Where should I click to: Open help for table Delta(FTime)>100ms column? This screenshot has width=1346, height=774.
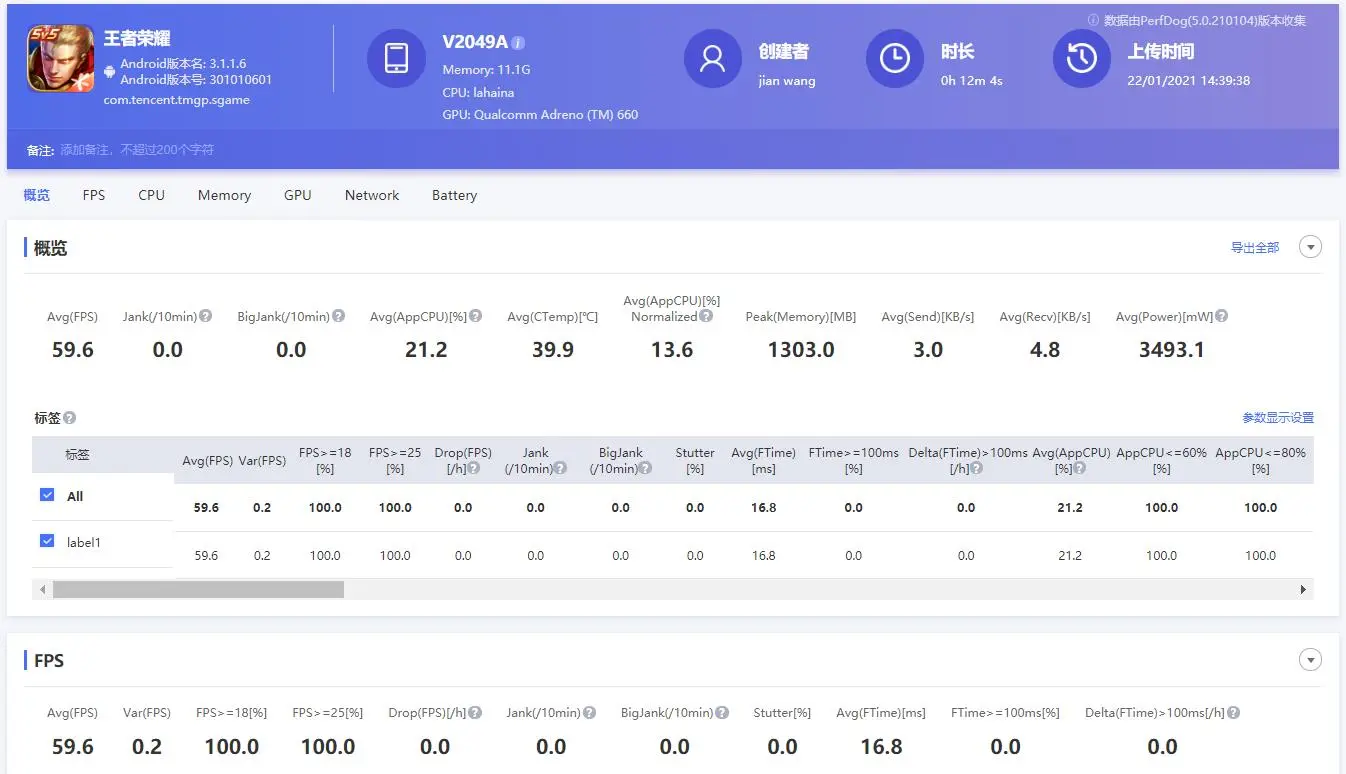(x=977, y=468)
